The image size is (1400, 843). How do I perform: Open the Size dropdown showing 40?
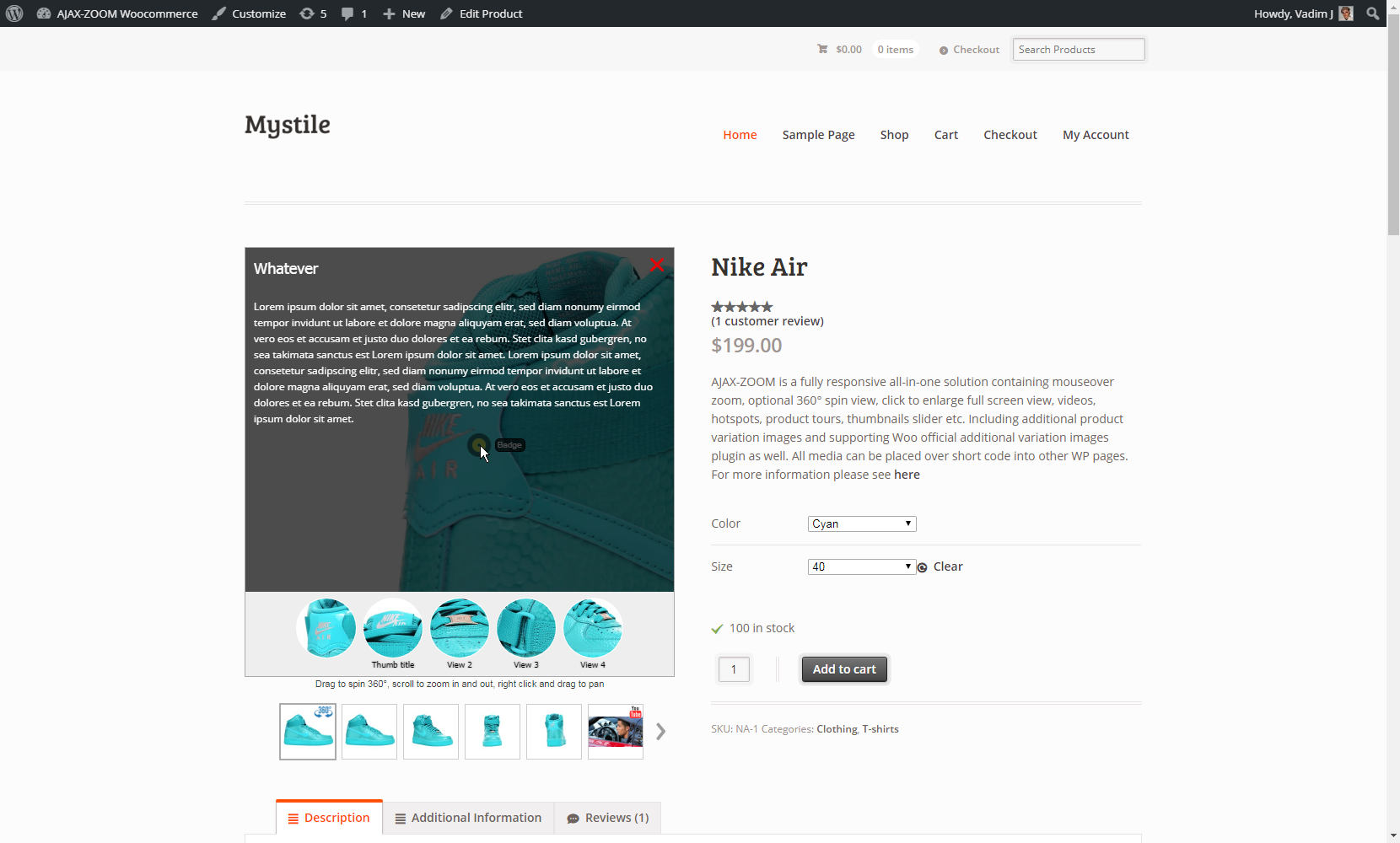862,566
